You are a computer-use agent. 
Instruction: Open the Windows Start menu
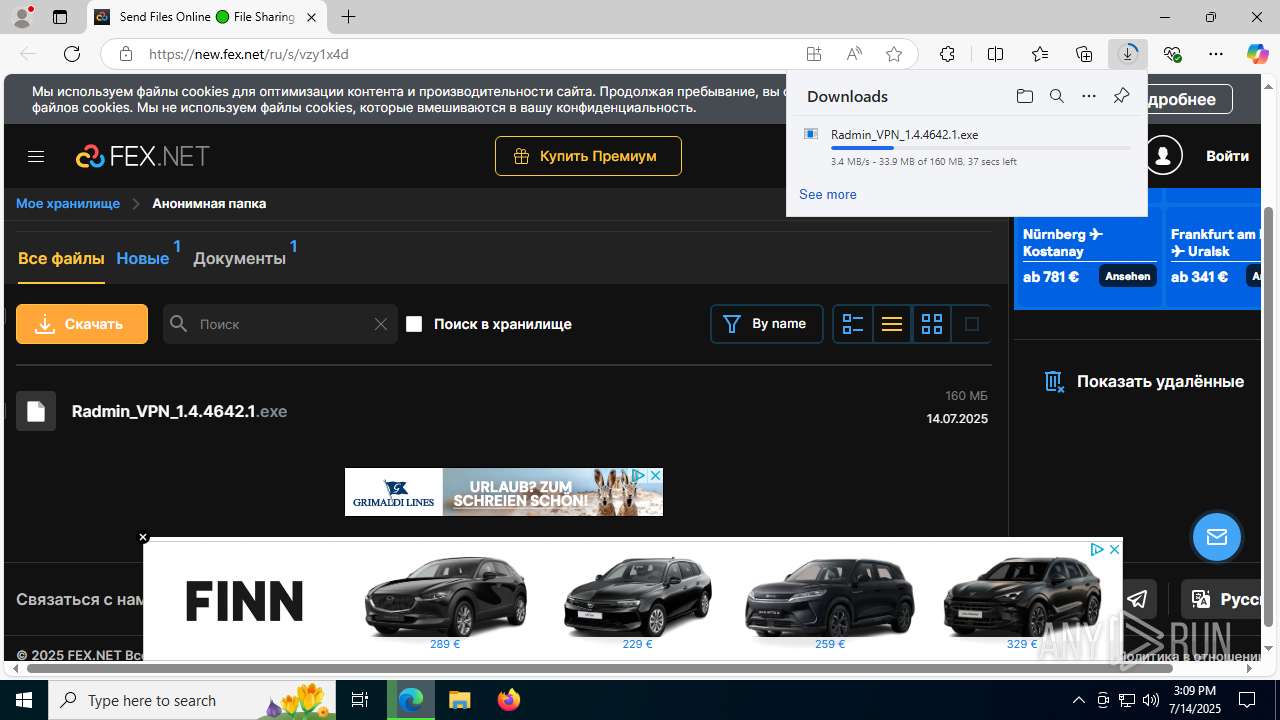(24, 700)
